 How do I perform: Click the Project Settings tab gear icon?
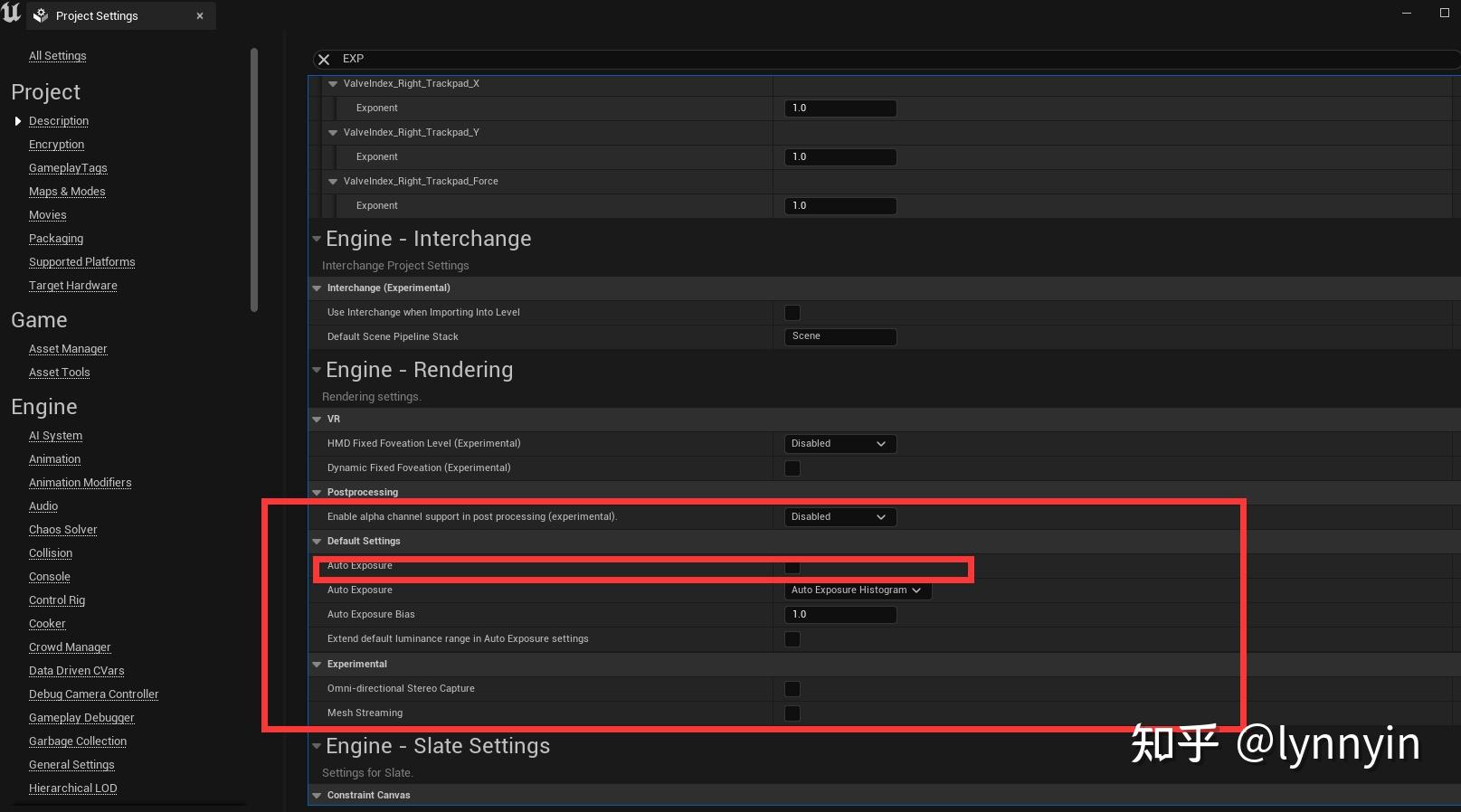(x=41, y=15)
